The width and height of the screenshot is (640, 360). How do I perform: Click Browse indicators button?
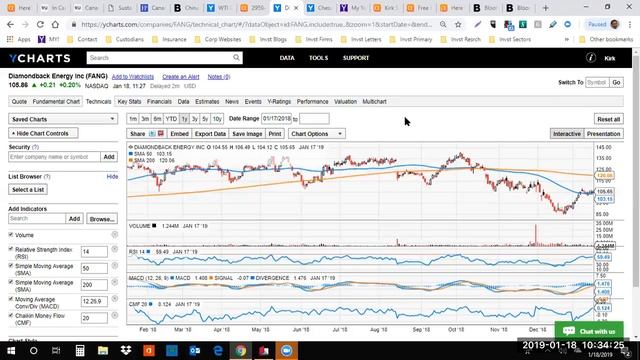(x=102, y=219)
